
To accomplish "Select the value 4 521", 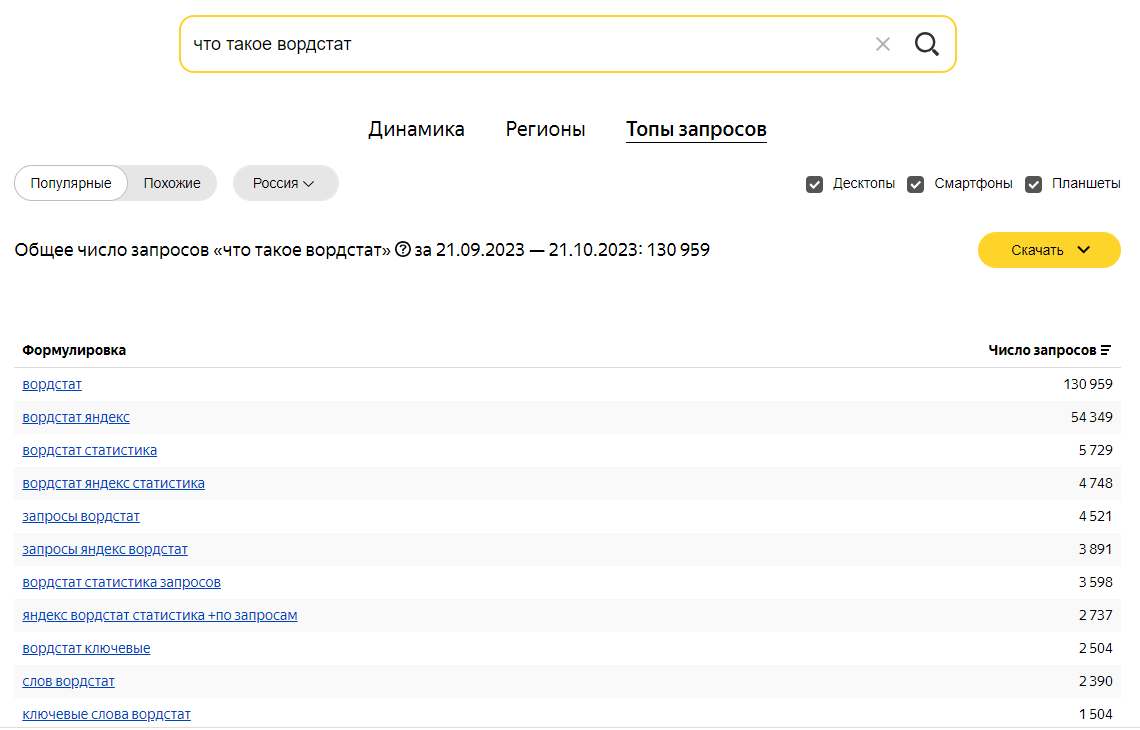I will pos(1096,516).
